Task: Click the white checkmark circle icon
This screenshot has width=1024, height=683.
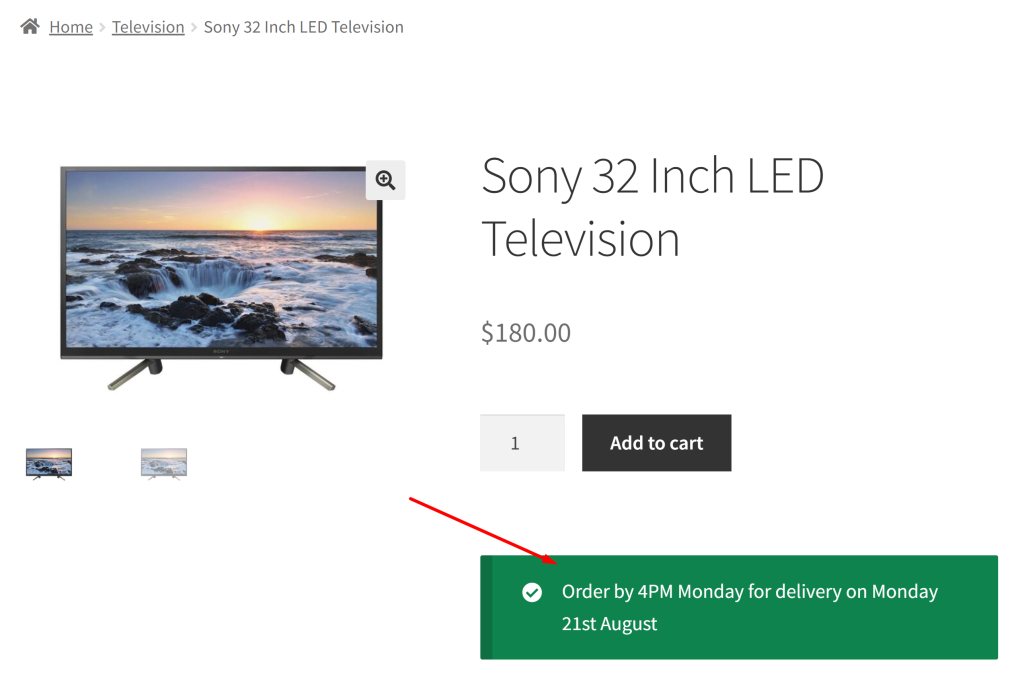Action: [x=532, y=592]
